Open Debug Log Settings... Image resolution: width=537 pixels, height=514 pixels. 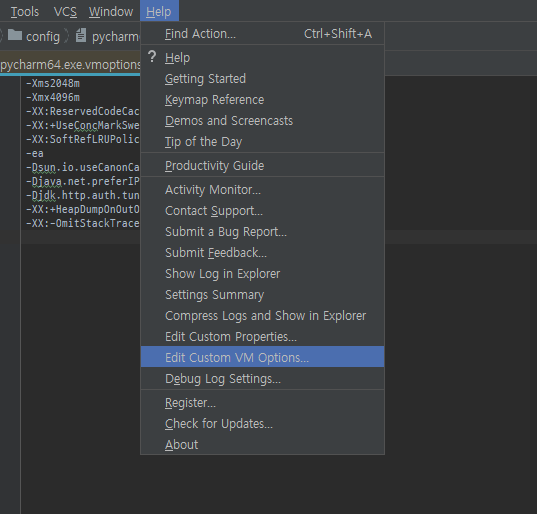[262, 379]
